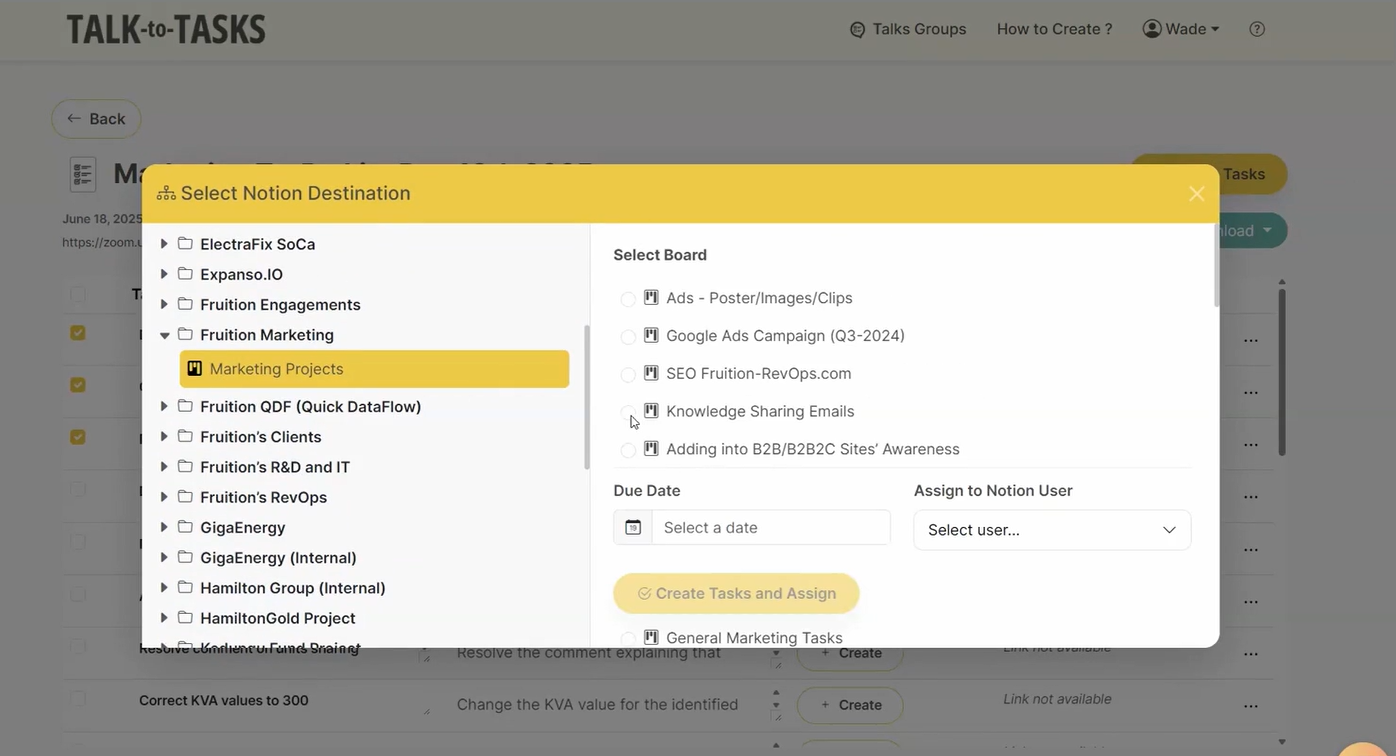Click the folder icon for Fruition's RevOps

coord(185,496)
